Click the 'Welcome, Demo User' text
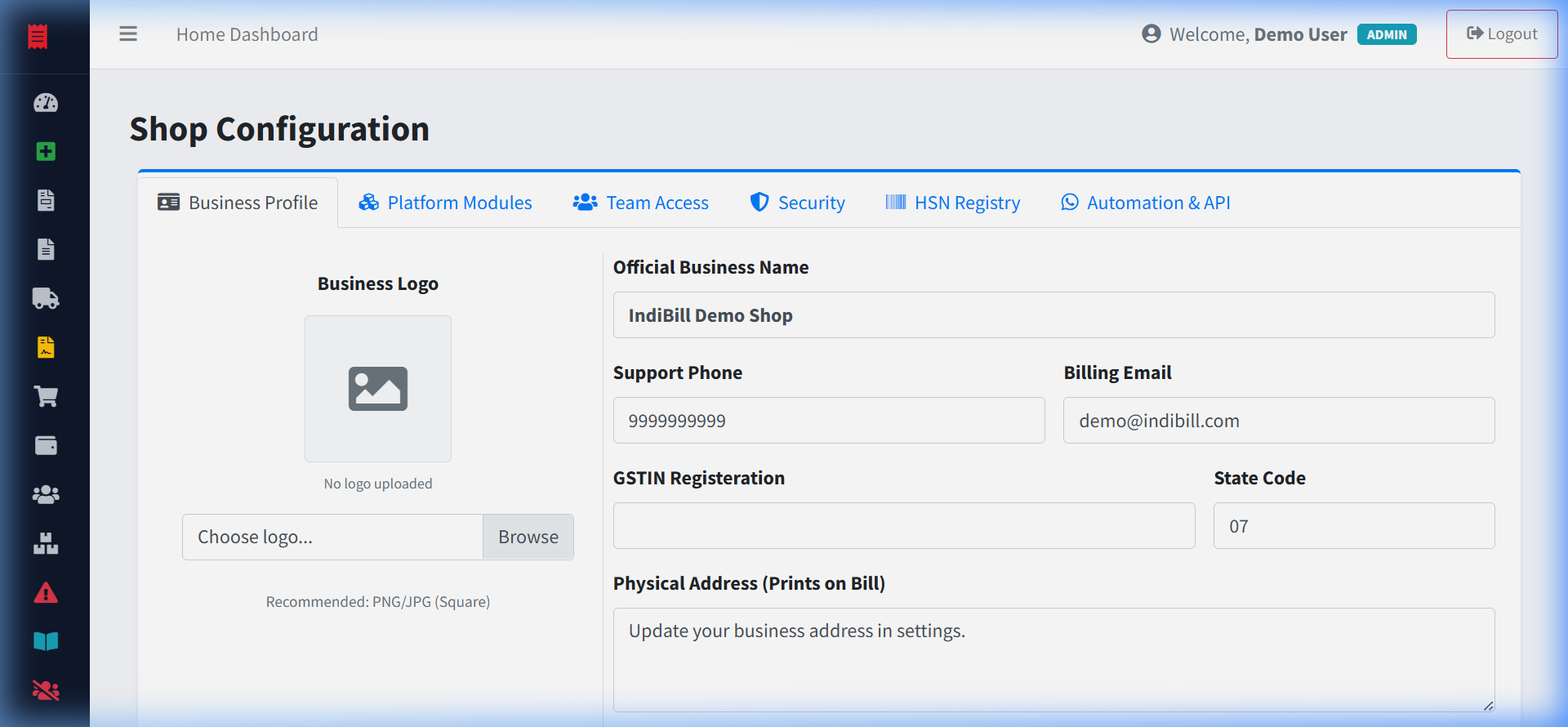Image resolution: width=1568 pixels, height=727 pixels. [x=1258, y=34]
